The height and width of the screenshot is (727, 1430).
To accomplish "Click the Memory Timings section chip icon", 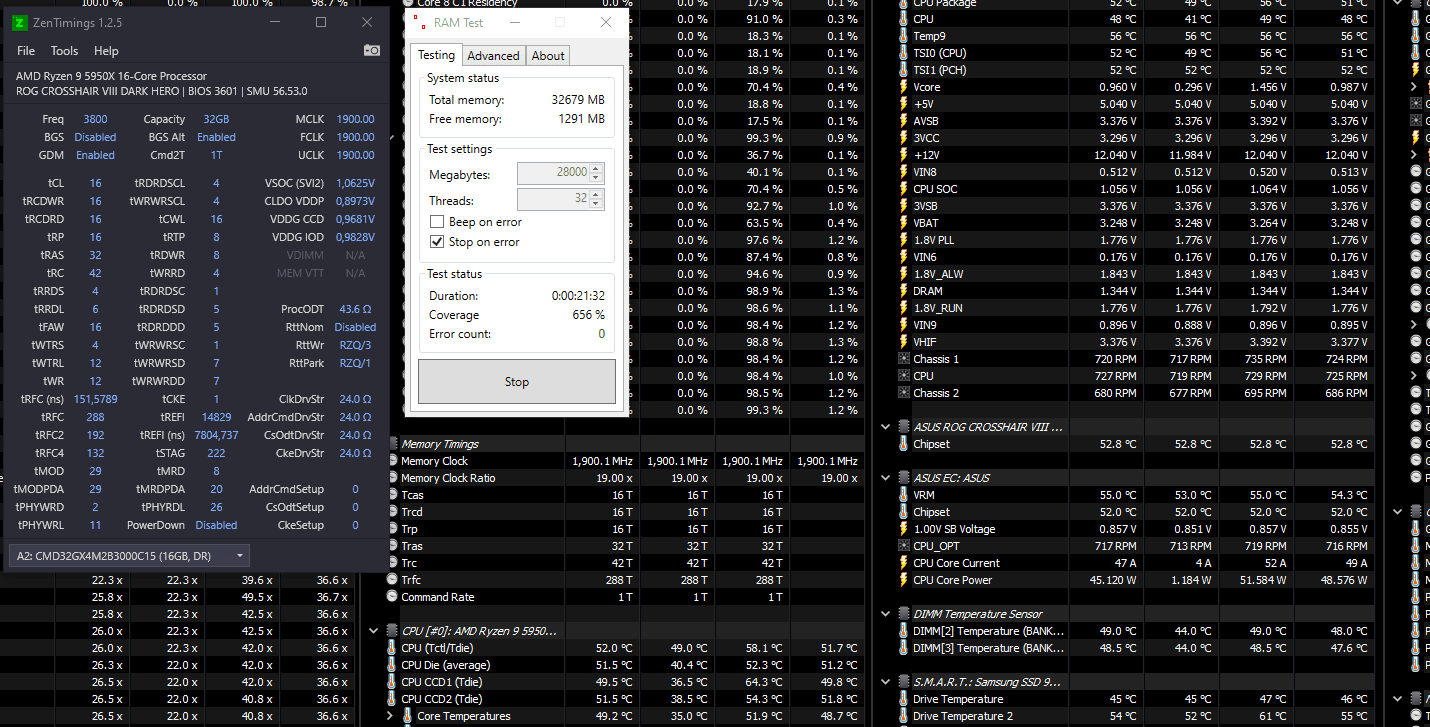I will (x=392, y=444).
